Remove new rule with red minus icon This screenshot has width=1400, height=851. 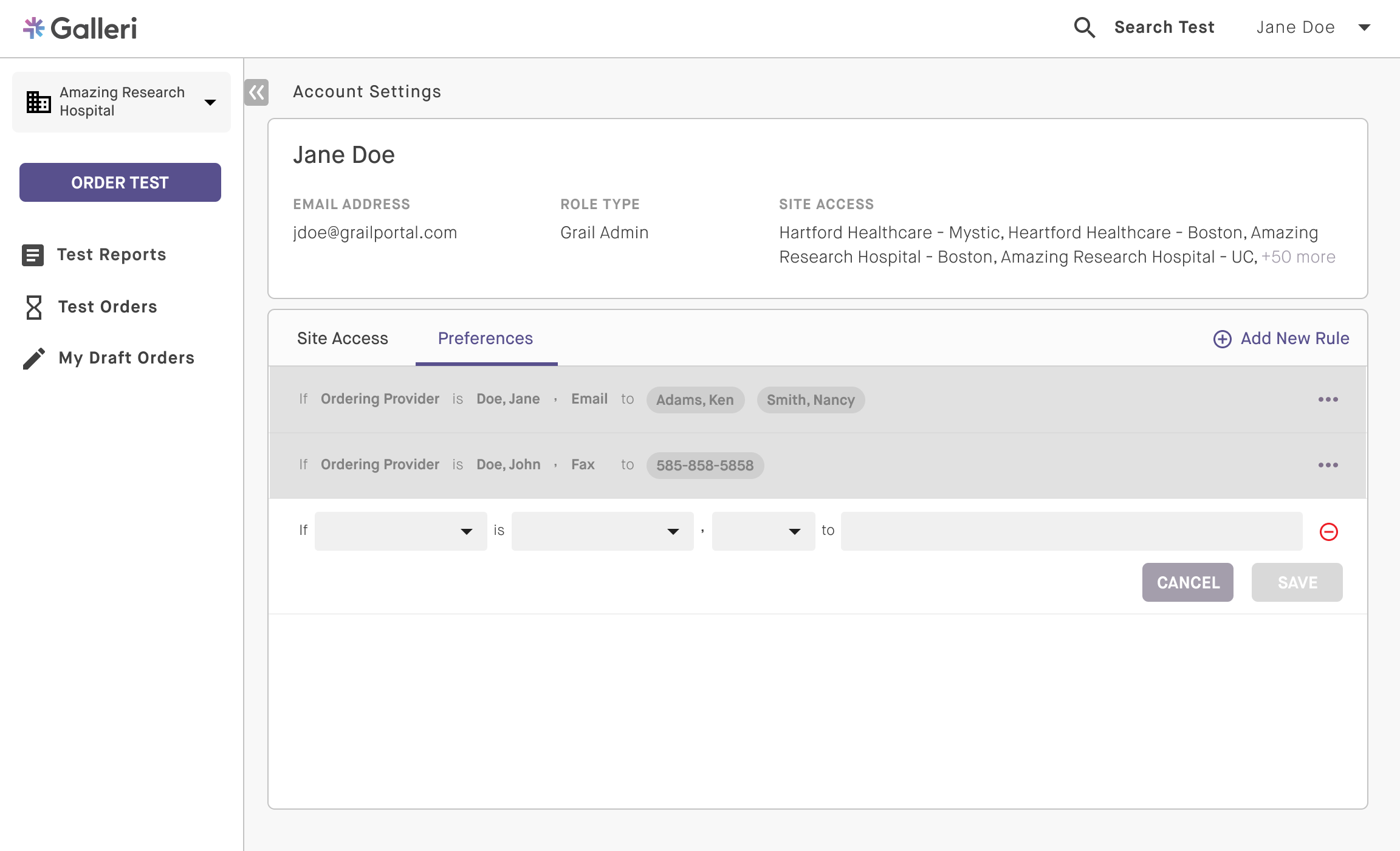click(x=1328, y=532)
